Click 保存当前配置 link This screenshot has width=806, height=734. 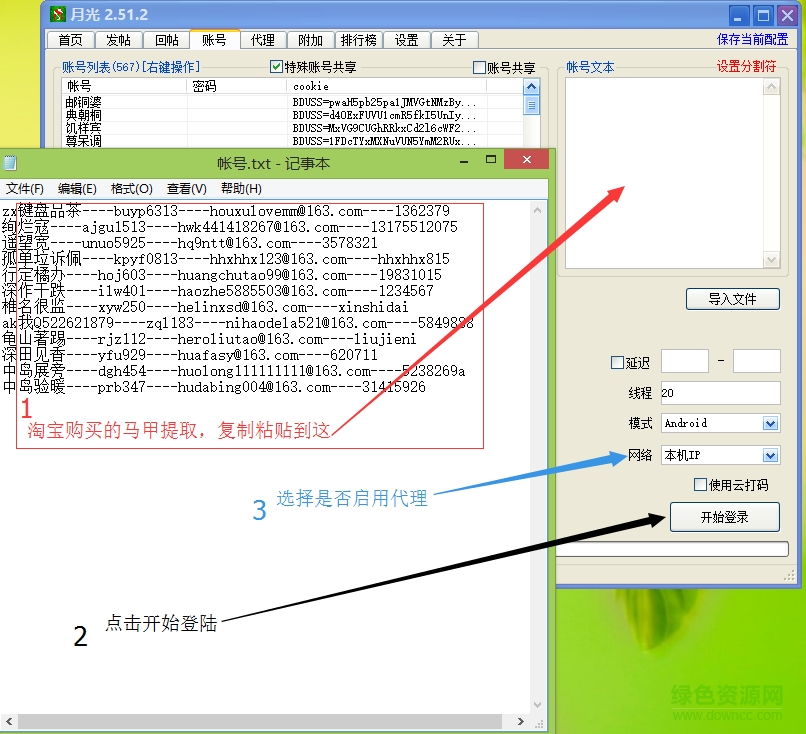(x=753, y=40)
